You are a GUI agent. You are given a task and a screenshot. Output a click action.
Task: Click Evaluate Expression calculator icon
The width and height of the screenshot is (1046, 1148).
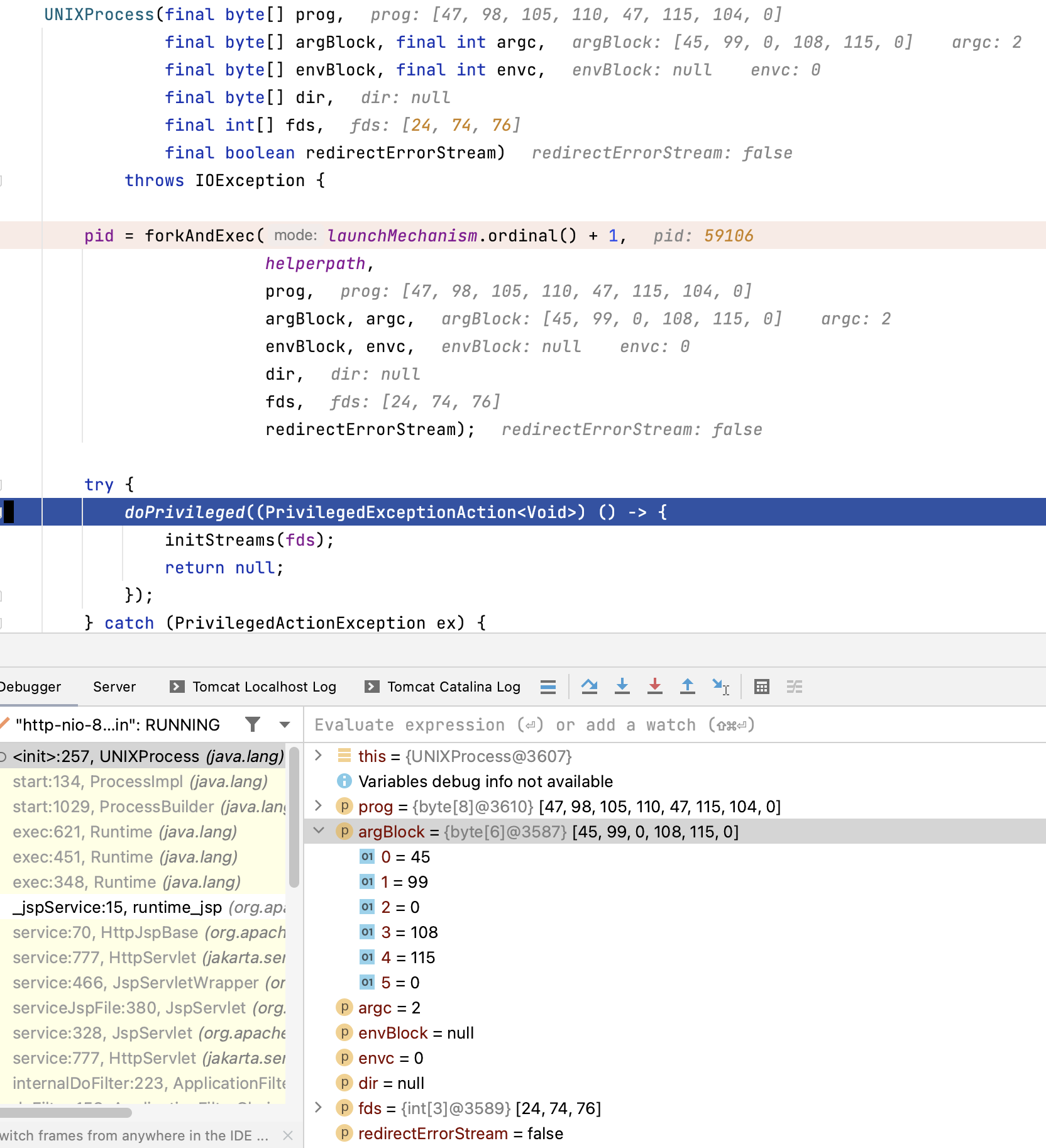coord(762,687)
